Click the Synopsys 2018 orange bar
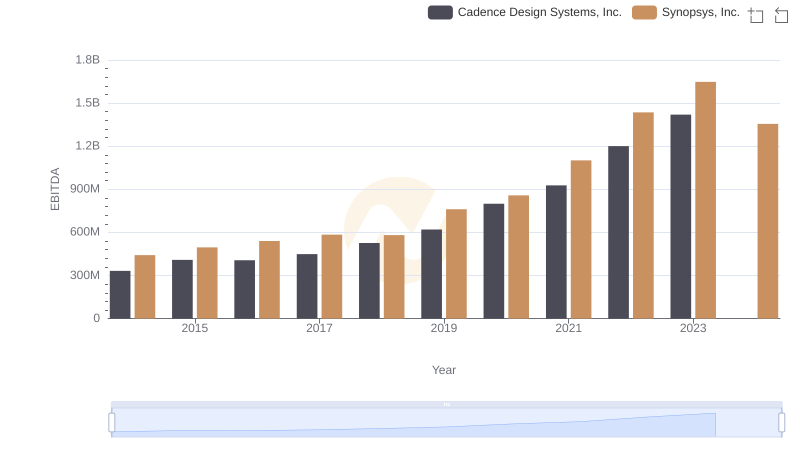This screenshot has width=800, height=461. click(x=394, y=277)
